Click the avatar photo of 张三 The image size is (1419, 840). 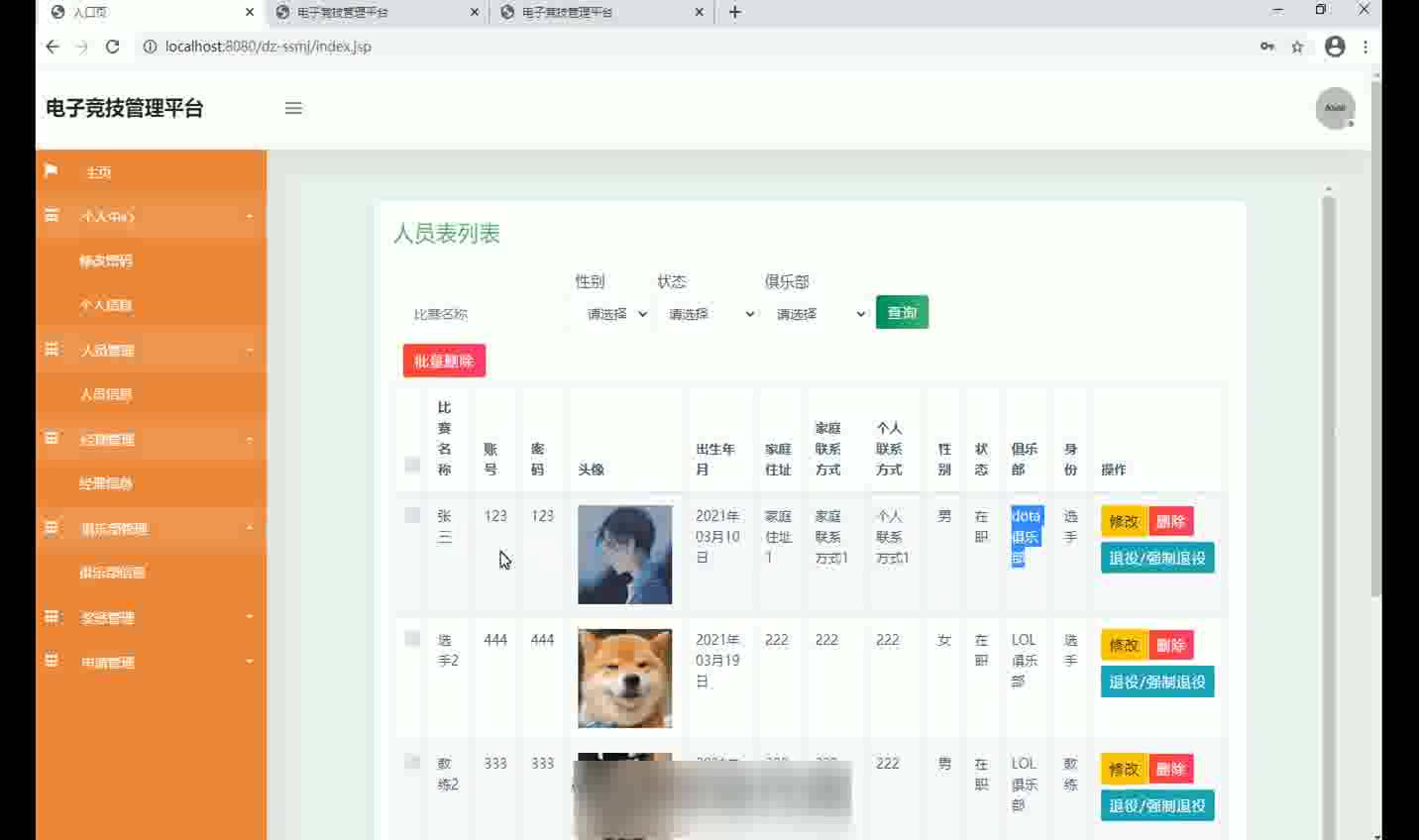coord(624,555)
